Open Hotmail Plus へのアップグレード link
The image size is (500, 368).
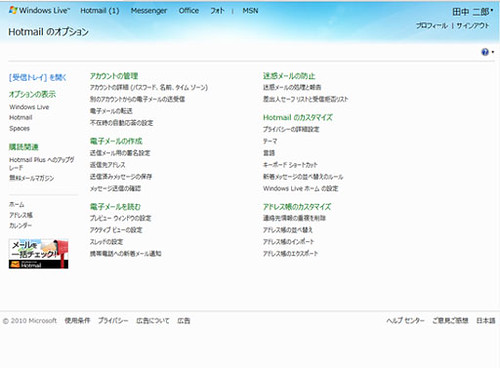pyautogui.click(x=42, y=163)
